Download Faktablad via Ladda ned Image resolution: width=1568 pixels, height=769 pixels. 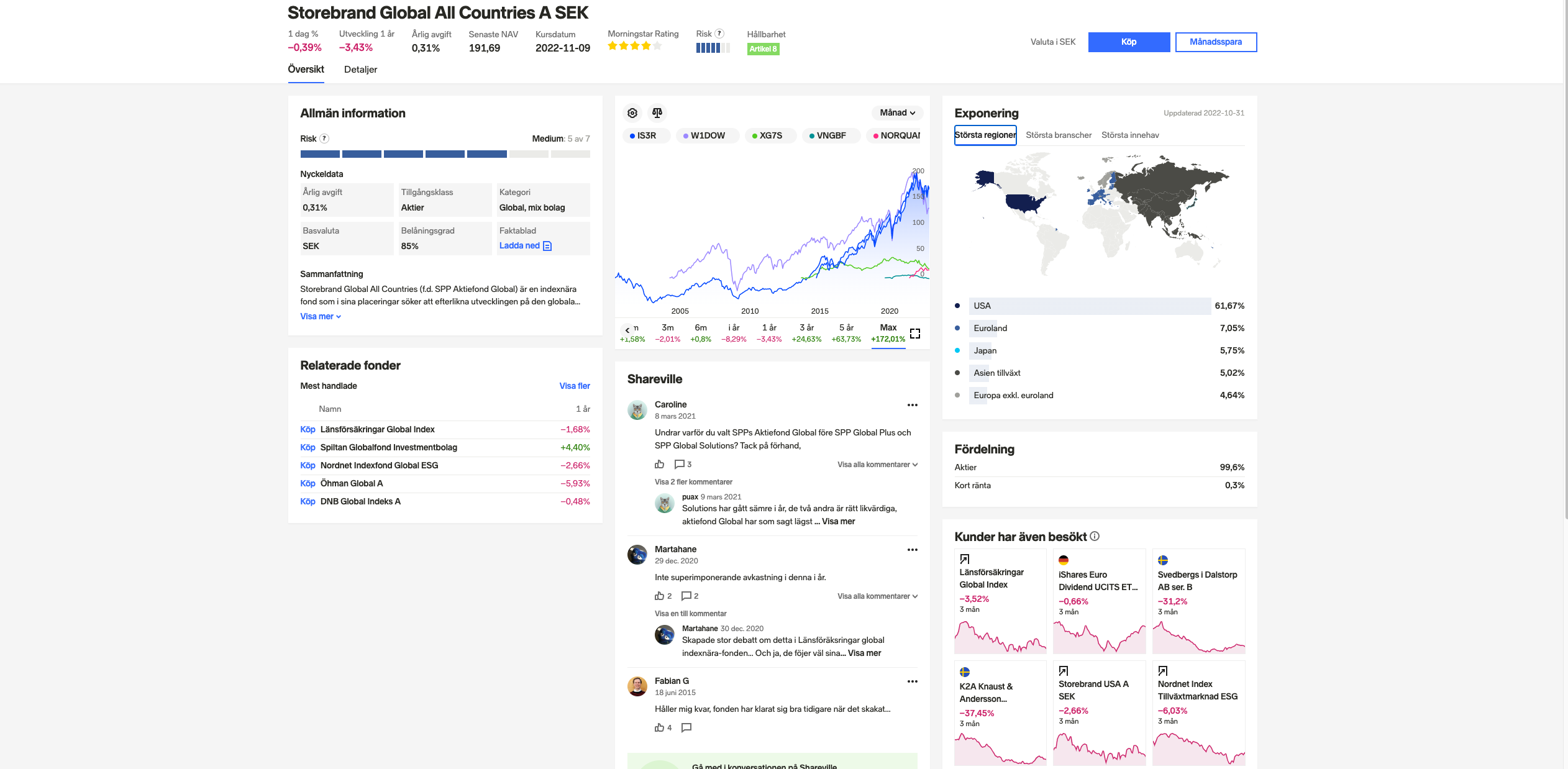[526, 245]
